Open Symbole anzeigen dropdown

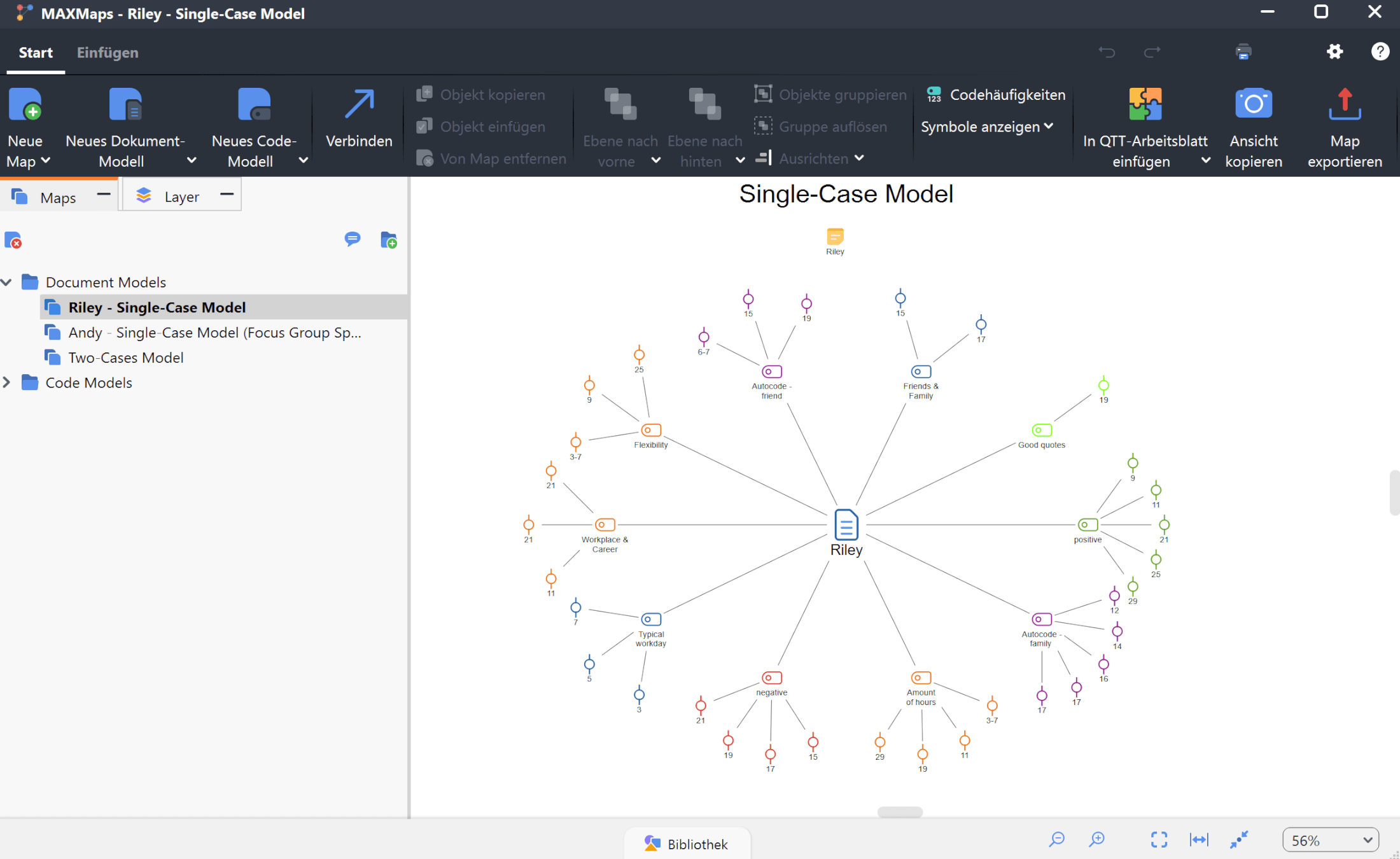pyautogui.click(x=987, y=127)
